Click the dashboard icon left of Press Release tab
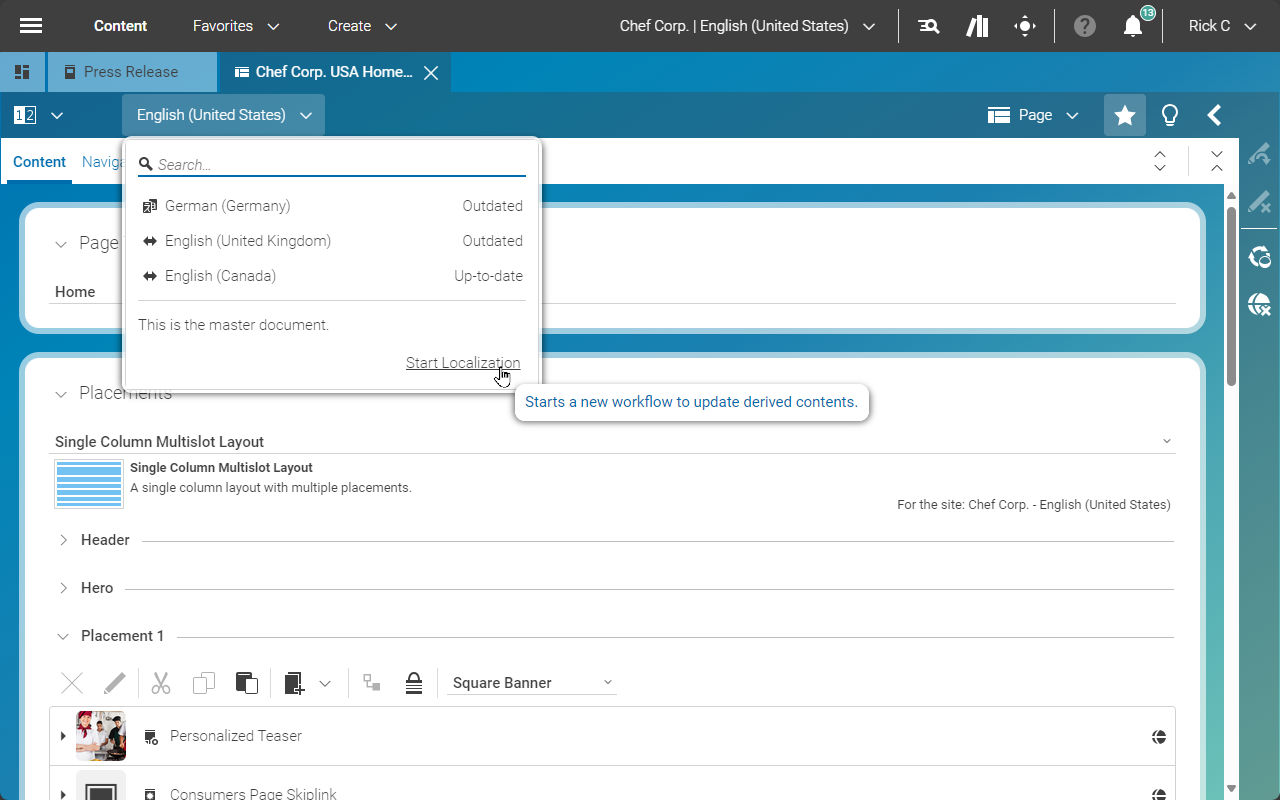 22,71
